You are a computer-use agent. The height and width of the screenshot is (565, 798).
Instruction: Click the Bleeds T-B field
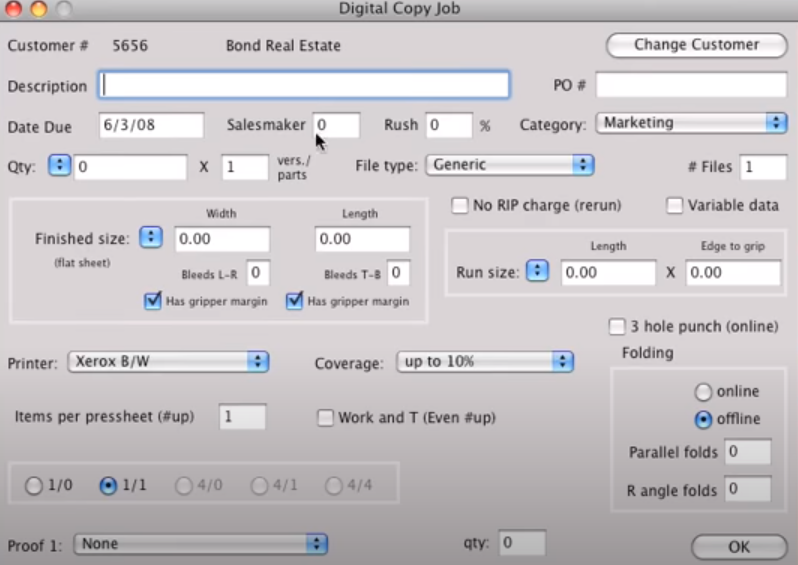coord(398,273)
